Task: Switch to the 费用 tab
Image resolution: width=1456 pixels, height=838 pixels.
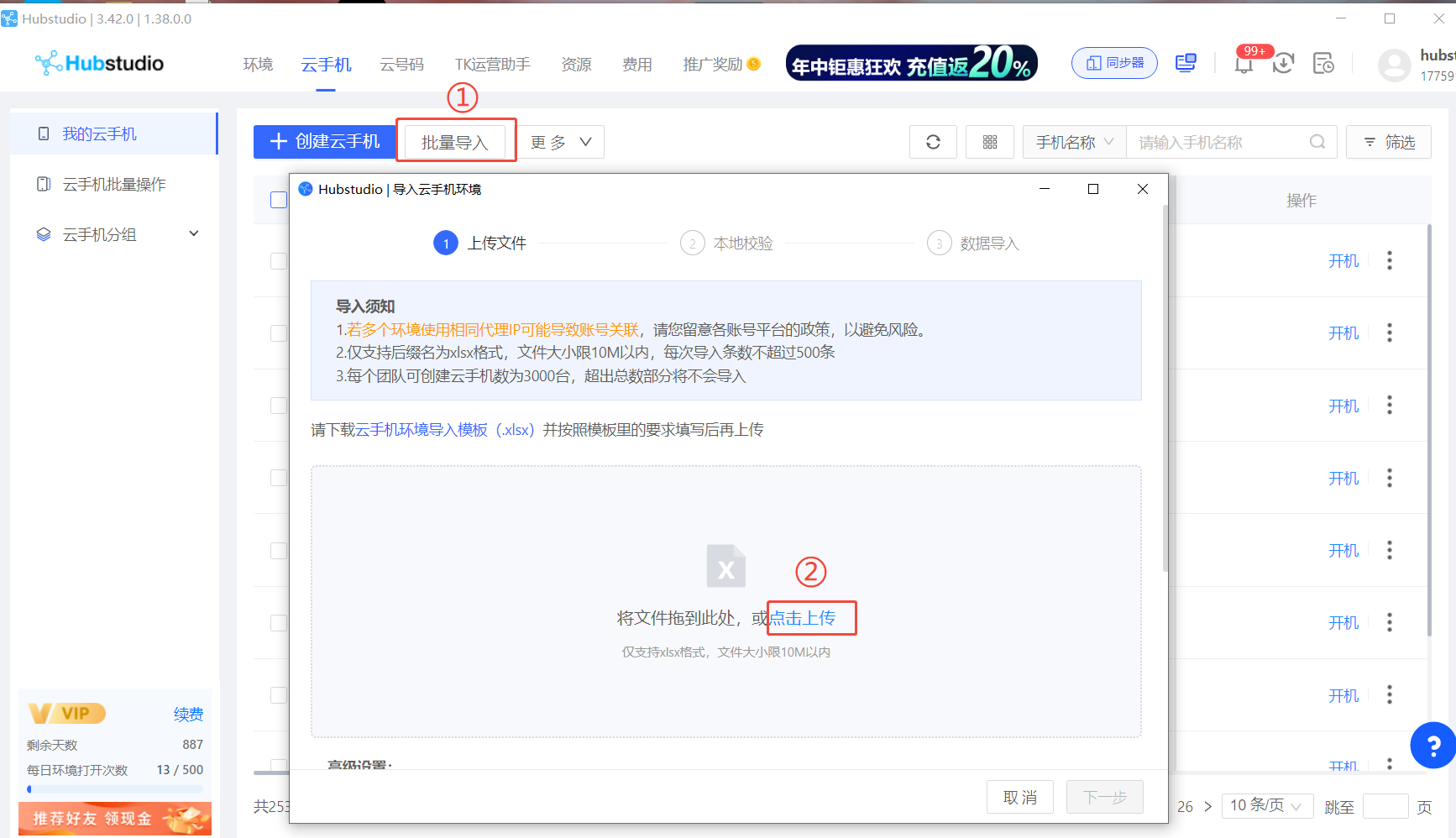Action: [636, 65]
